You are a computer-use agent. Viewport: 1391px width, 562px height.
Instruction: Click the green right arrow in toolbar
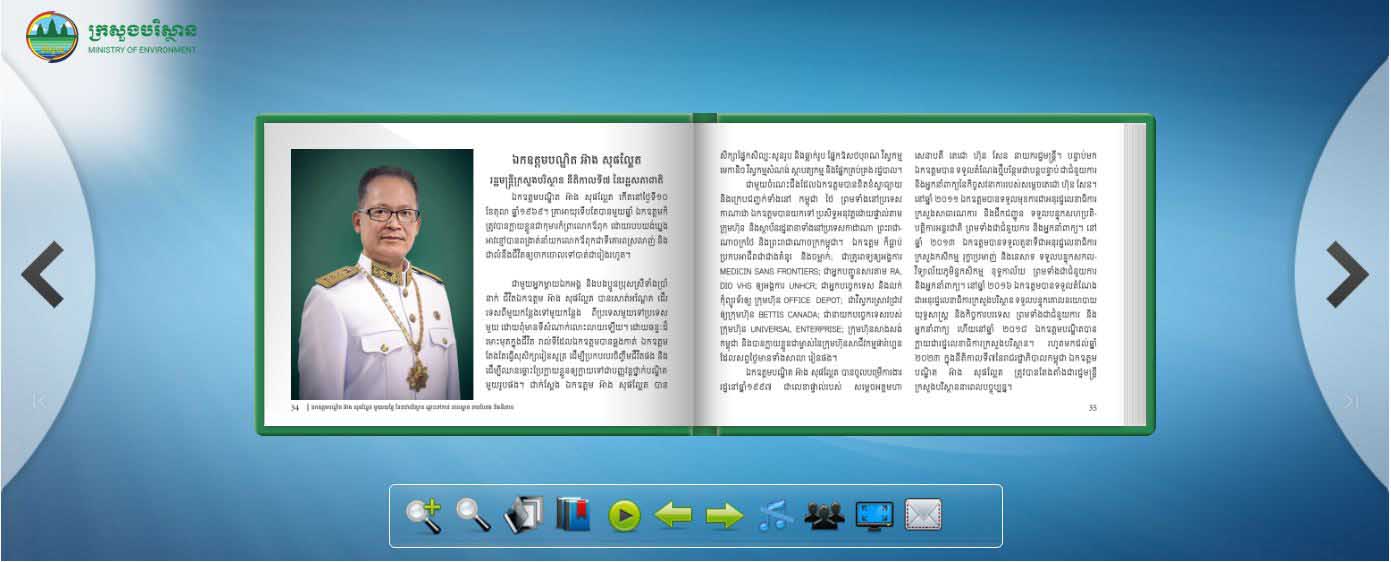724,516
